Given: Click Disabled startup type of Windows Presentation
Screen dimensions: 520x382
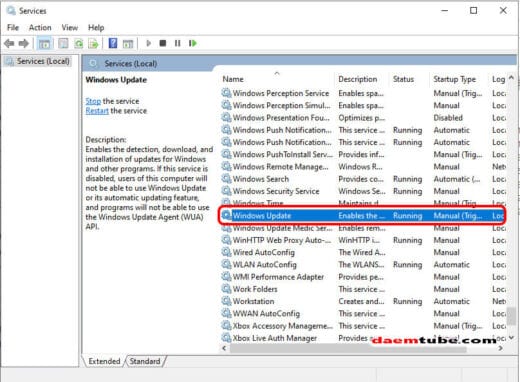Looking at the screenshot, I should [x=448, y=118].
